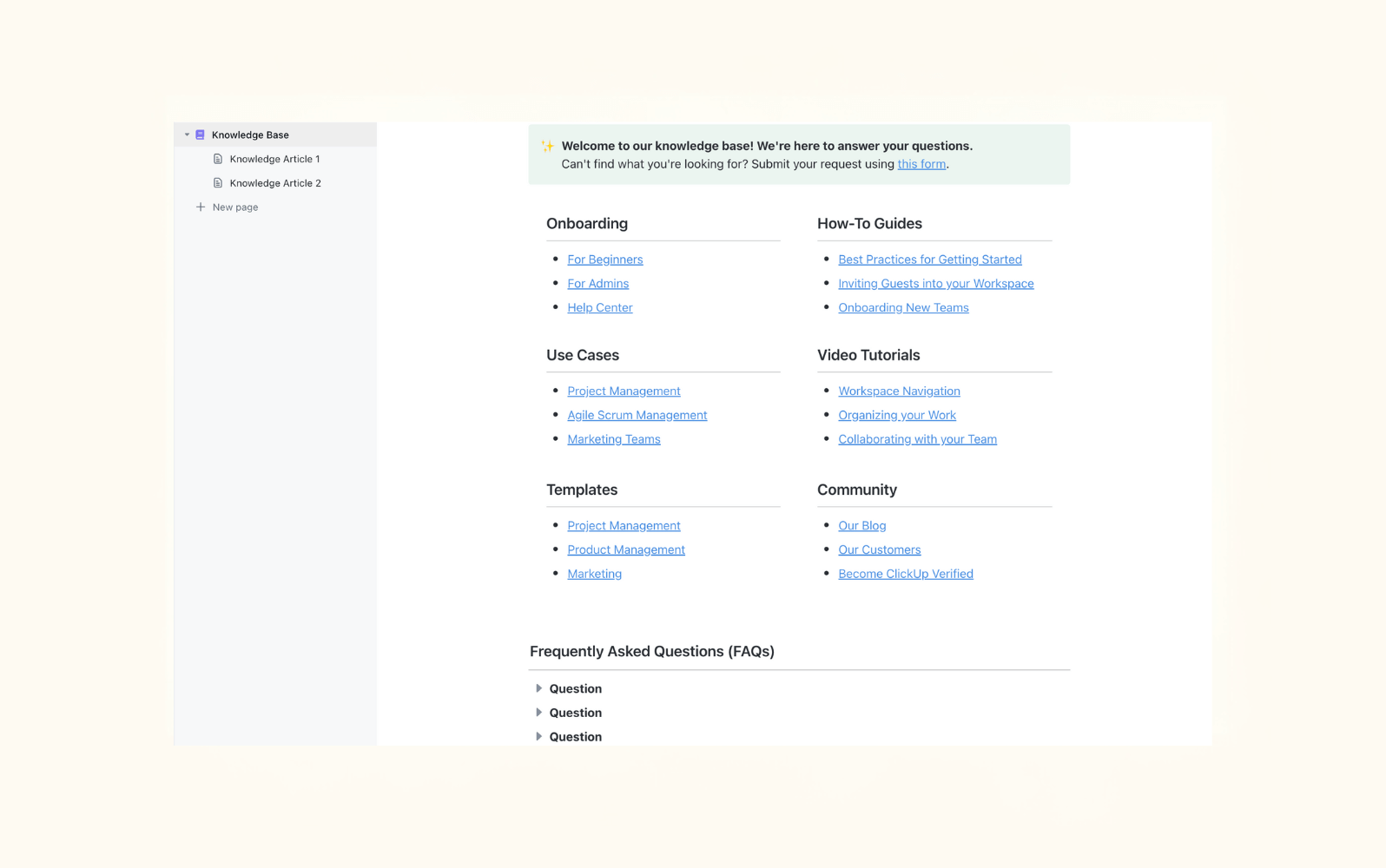This screenshot has width=1386, height=868.
Task: Expand the first FAQ Question
Action: tap(539, 688)
